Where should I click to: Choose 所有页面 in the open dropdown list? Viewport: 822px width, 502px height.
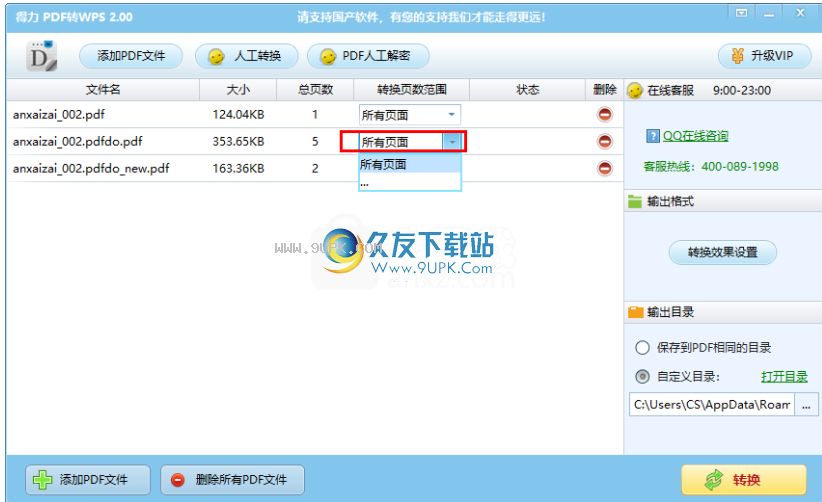pyautogui.click(x=410, y=165)
